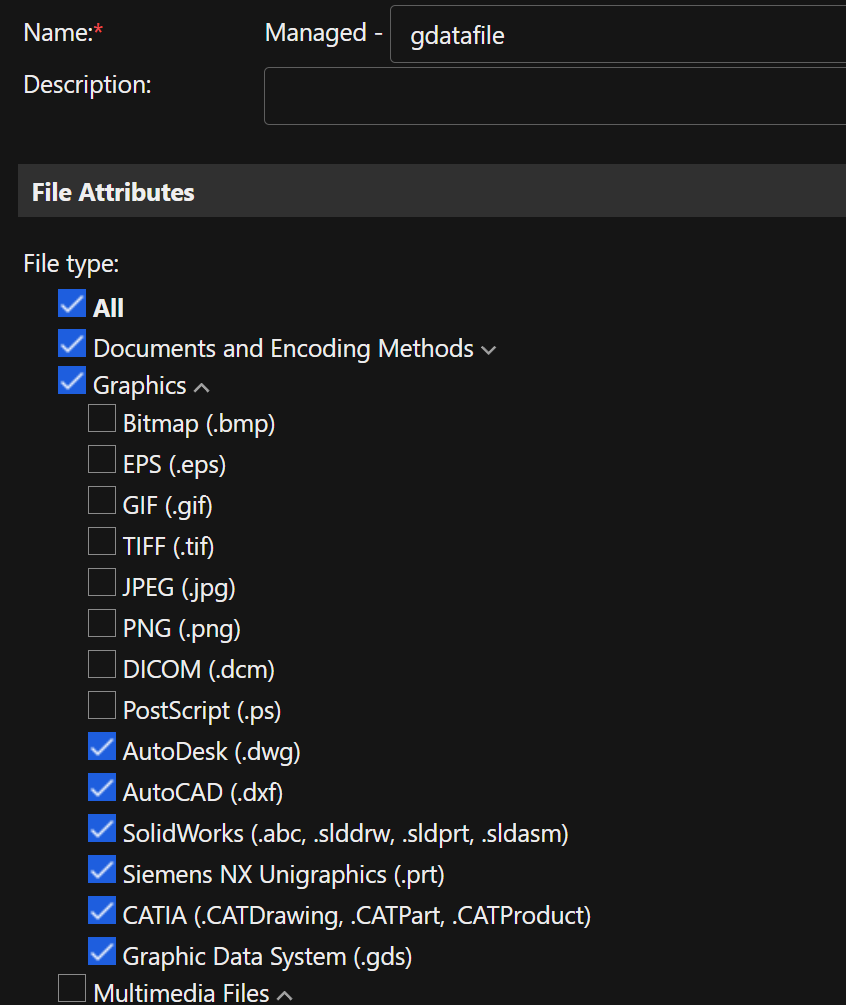
Task: Enable PostScript (.ps) file type
Action: 102,706
